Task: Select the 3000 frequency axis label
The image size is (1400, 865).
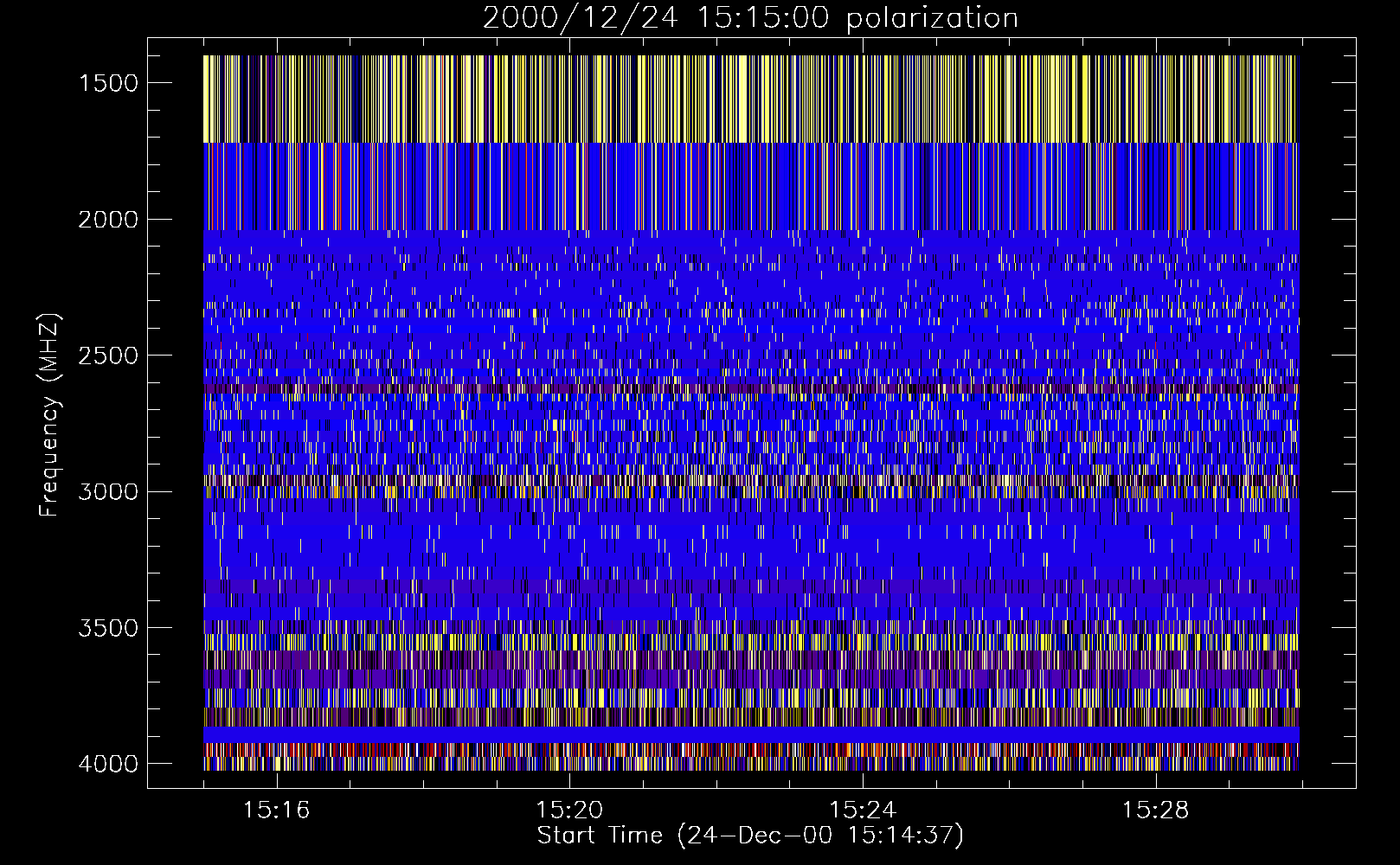Action: pos(108,492)
